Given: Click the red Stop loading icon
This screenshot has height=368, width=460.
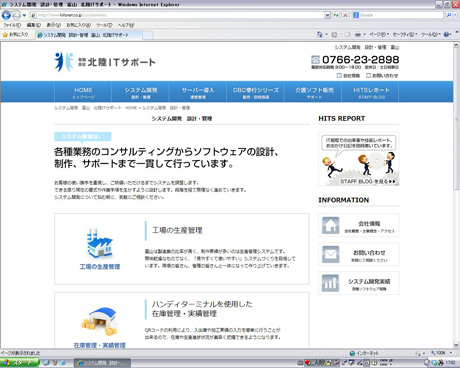Looking at the screenshot, I should [x=345, y=15].
